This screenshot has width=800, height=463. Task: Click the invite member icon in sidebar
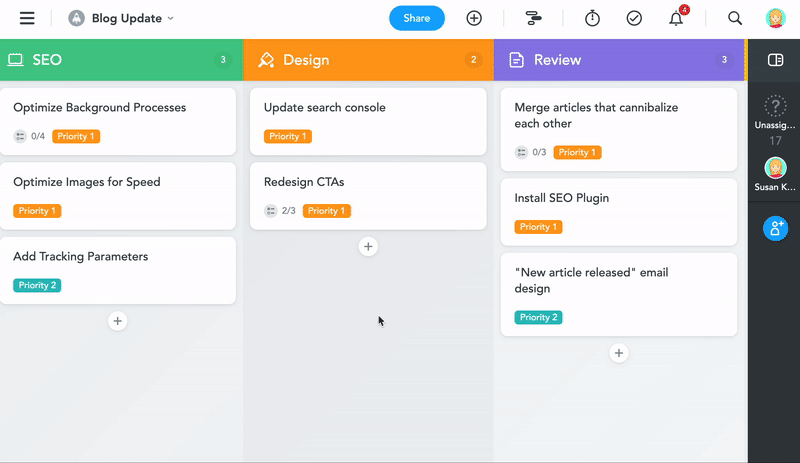(775, 228)
